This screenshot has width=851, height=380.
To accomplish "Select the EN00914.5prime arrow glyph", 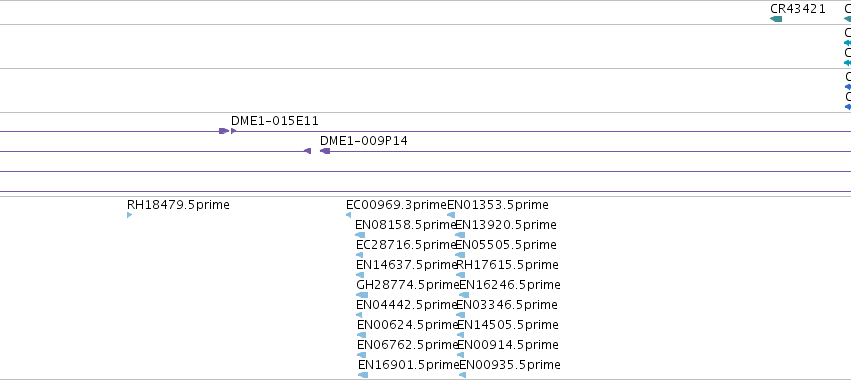I will pos(460,355).
